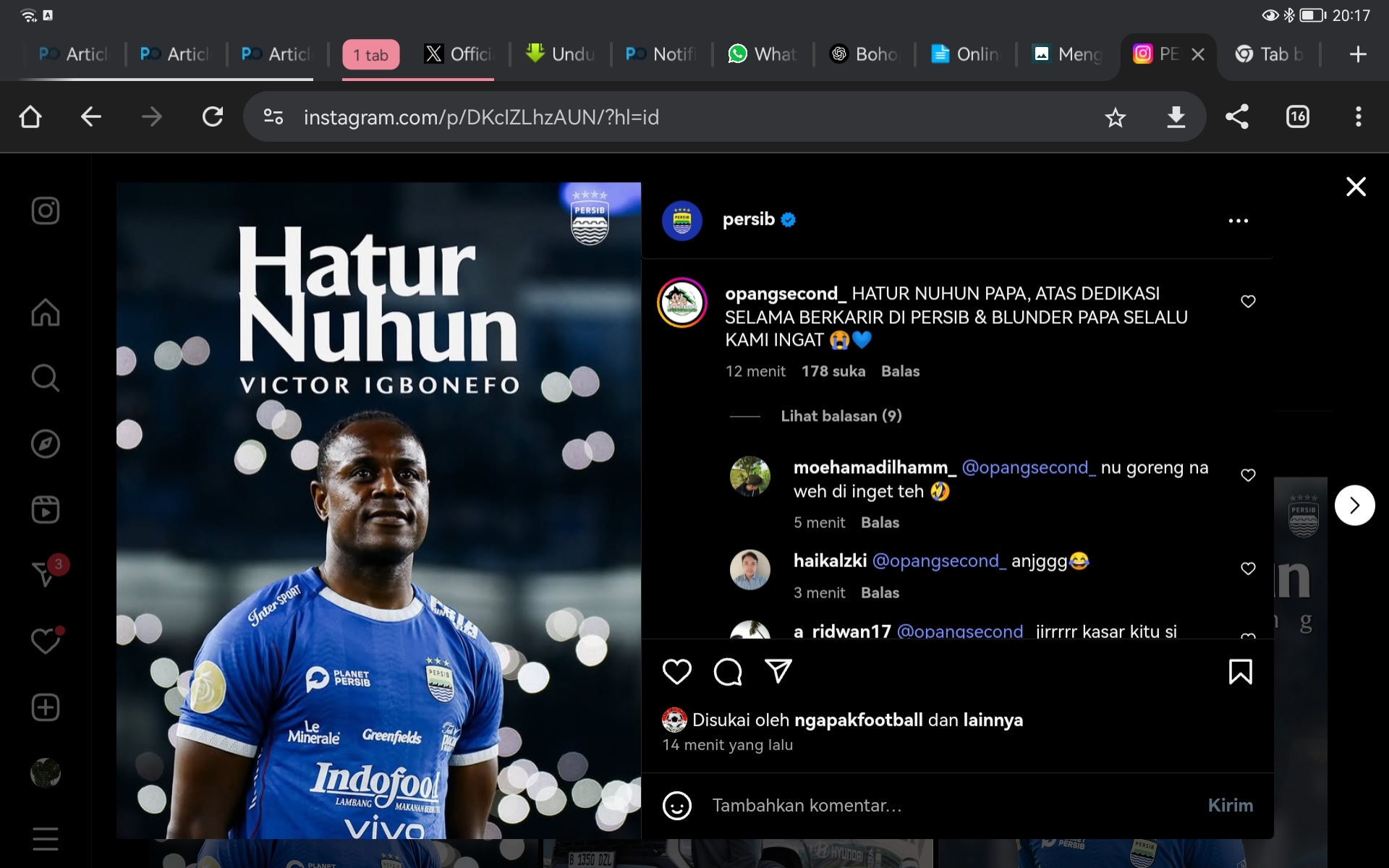Screen dimensions: 1389x868
Task: Go to next post with arrow
Action: [x=1355, y=505]
